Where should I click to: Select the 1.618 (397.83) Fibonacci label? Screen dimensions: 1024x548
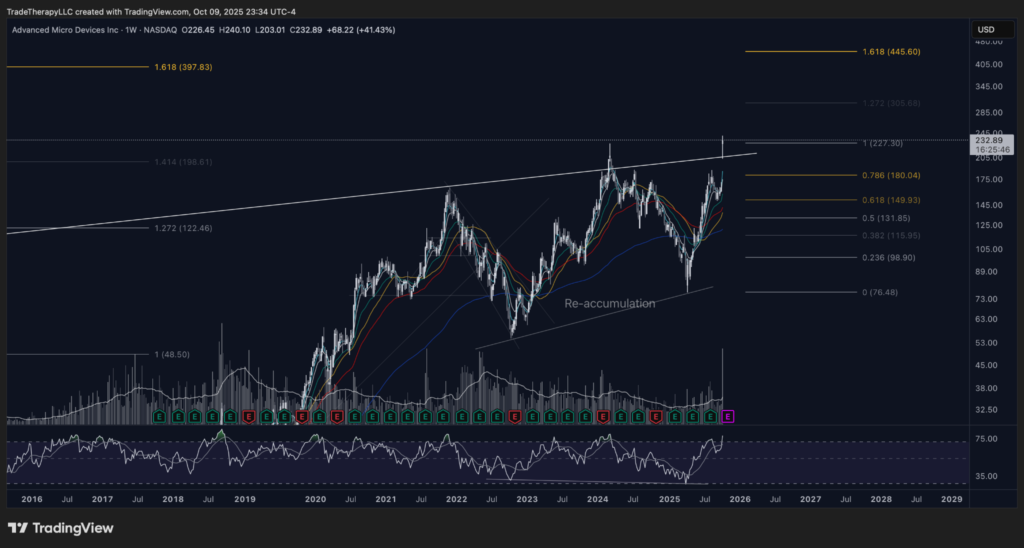184,67
